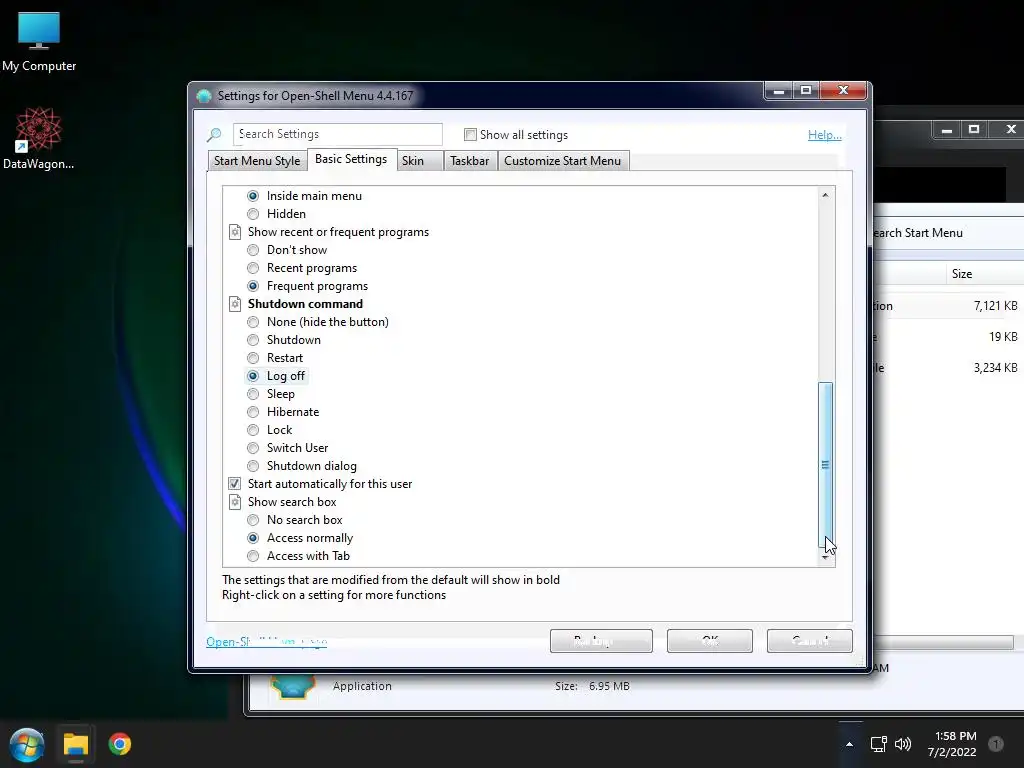
Task: Click the scrollbar up arrow in settings list
Action: coord(825,195)
